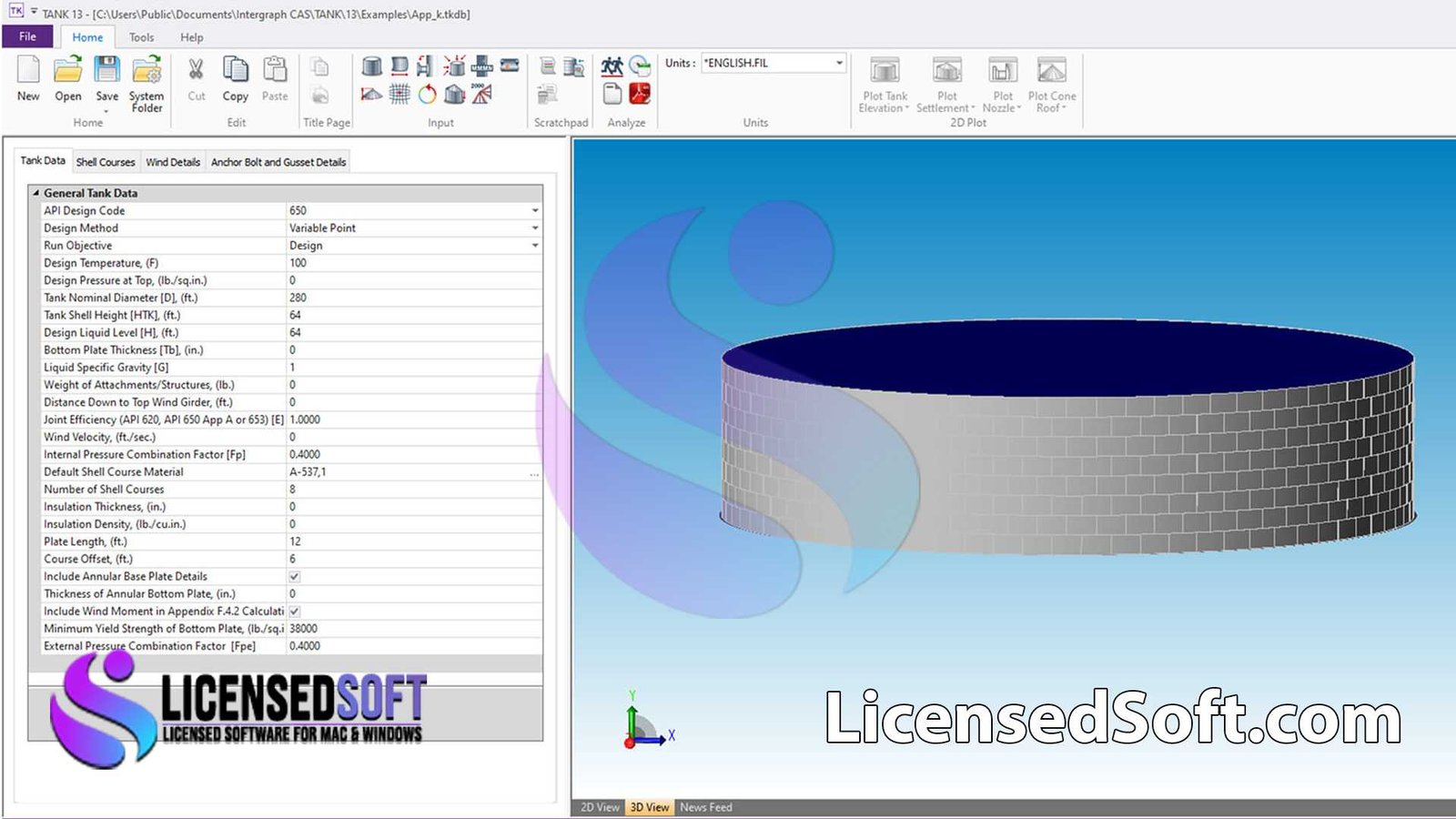Click the tank with red radiating lines icon

point(454,66)
